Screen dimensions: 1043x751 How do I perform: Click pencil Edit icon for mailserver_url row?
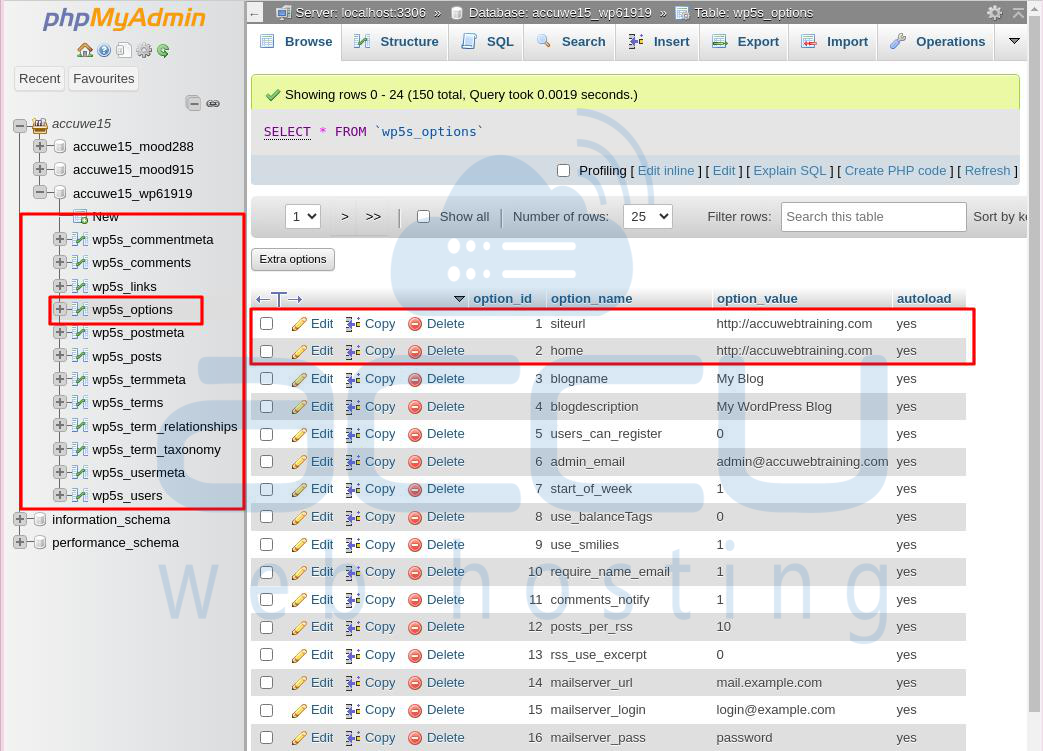point(299,682)
